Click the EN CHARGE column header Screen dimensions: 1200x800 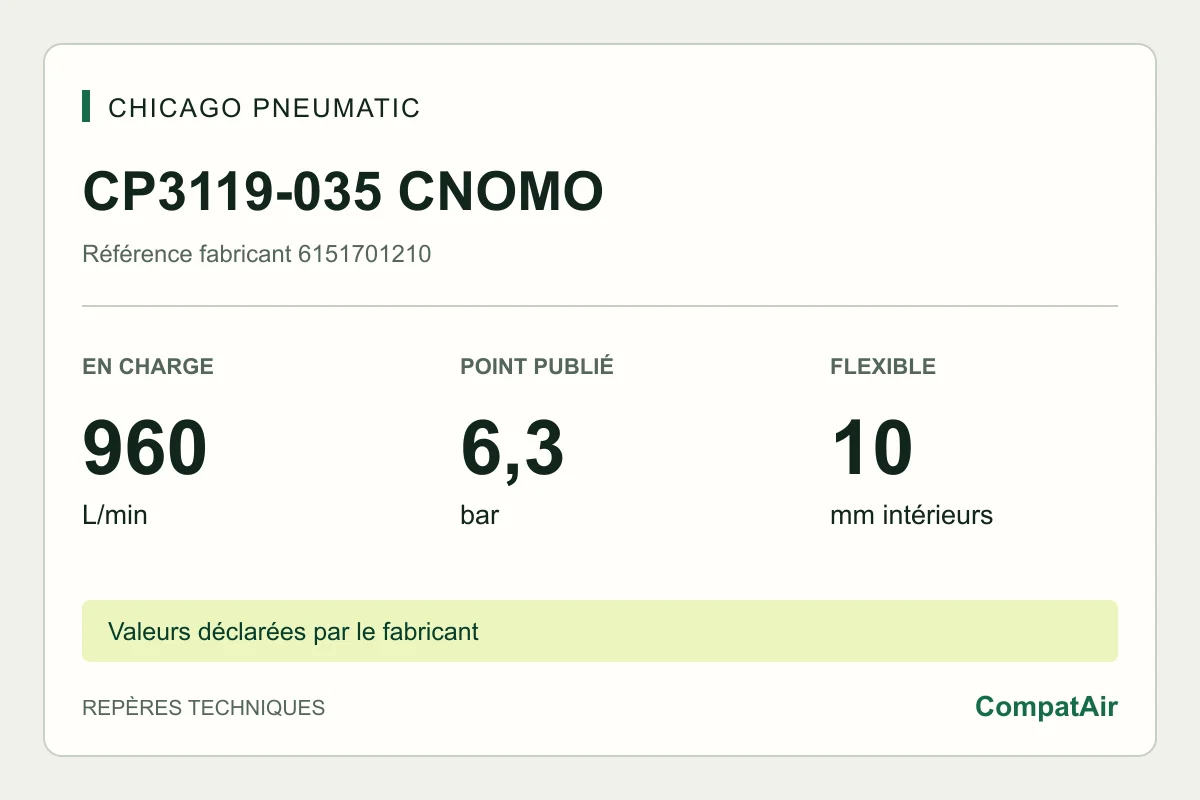[148, 366]
